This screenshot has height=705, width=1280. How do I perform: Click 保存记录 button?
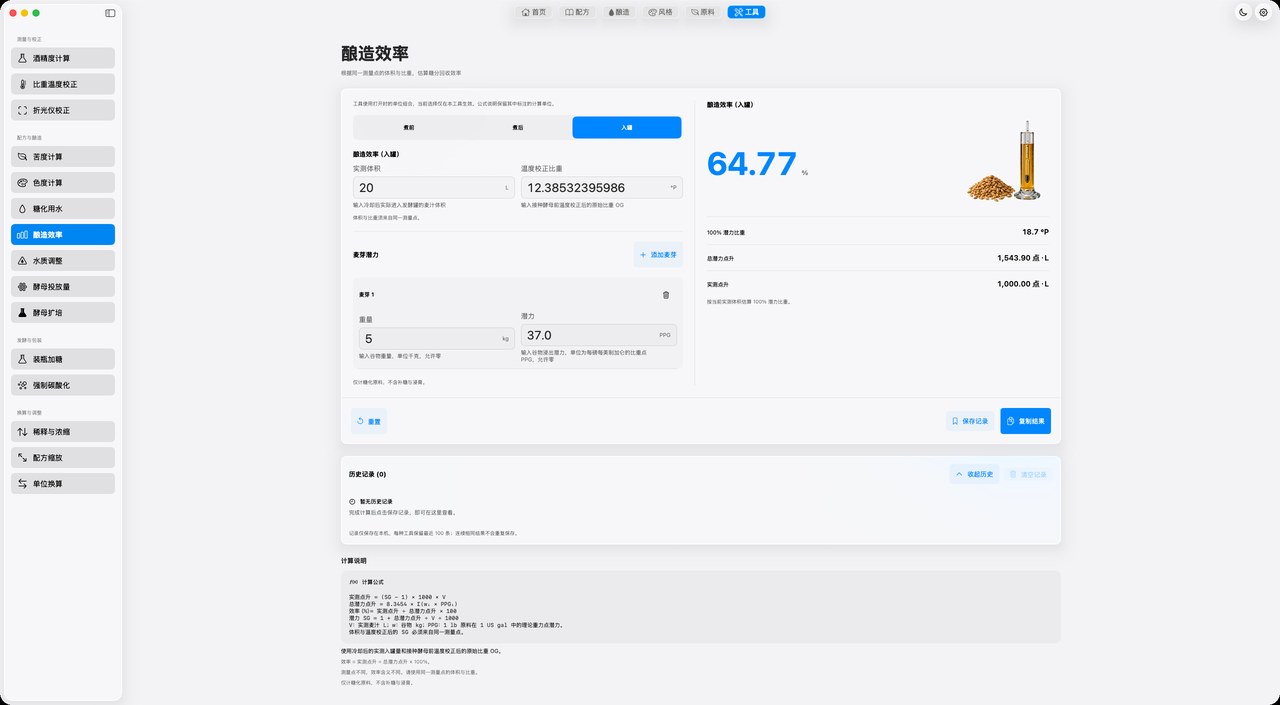pos(970,421)
